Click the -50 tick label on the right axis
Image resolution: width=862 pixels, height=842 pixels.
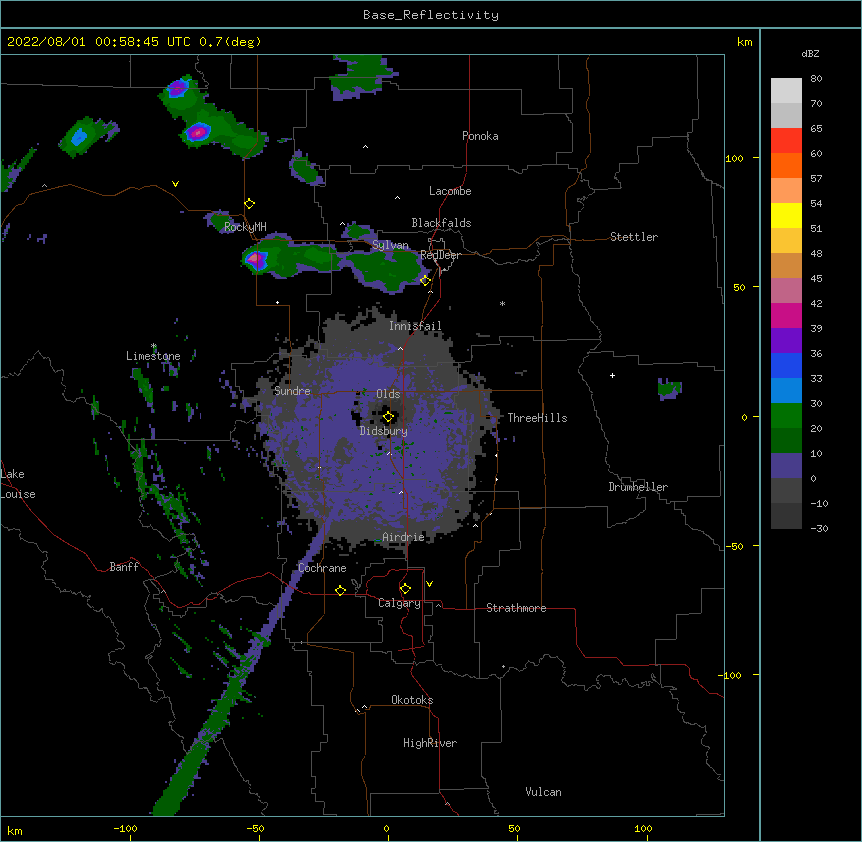point(734,546)
